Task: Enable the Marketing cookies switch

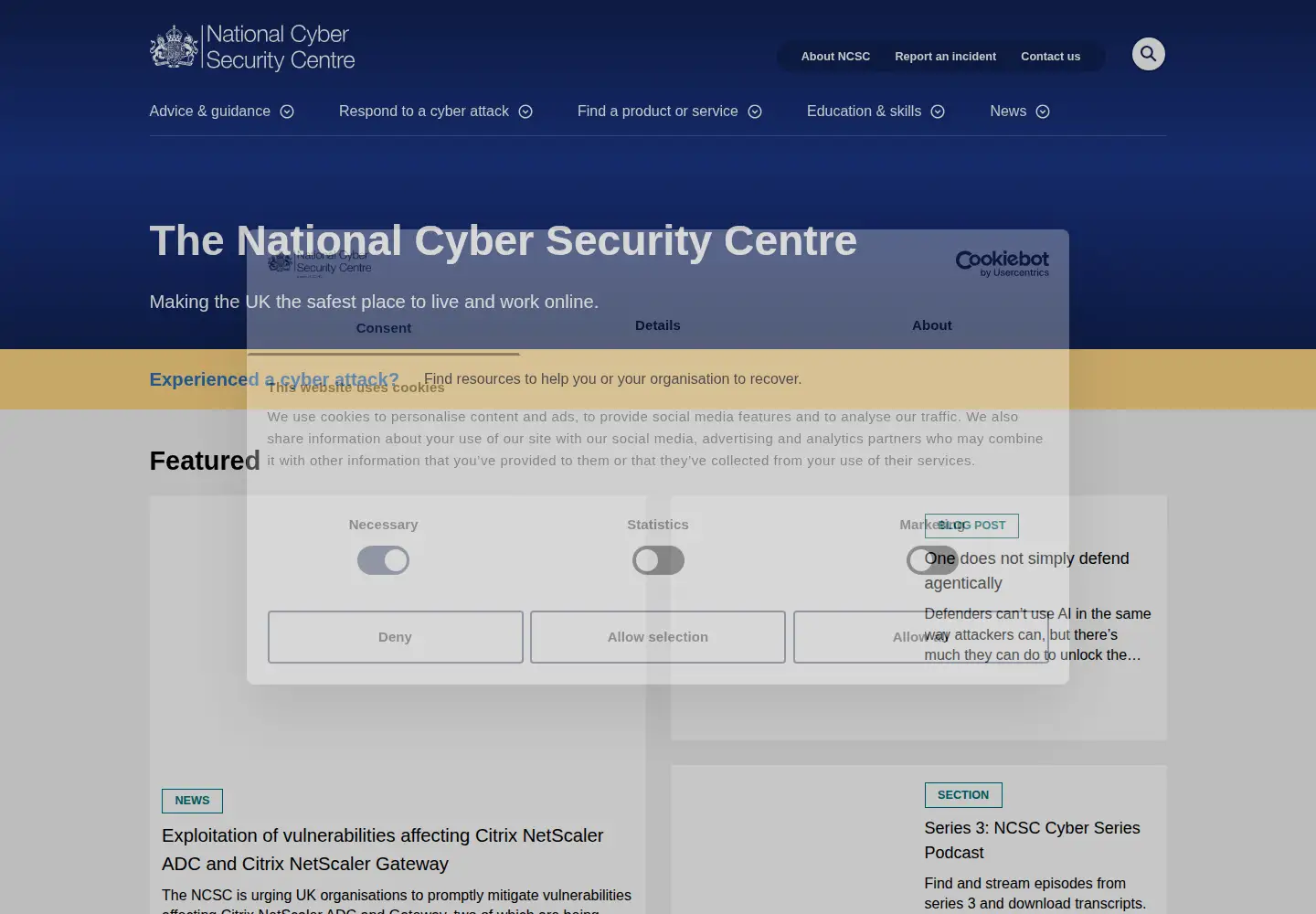Action: point(932,560)
